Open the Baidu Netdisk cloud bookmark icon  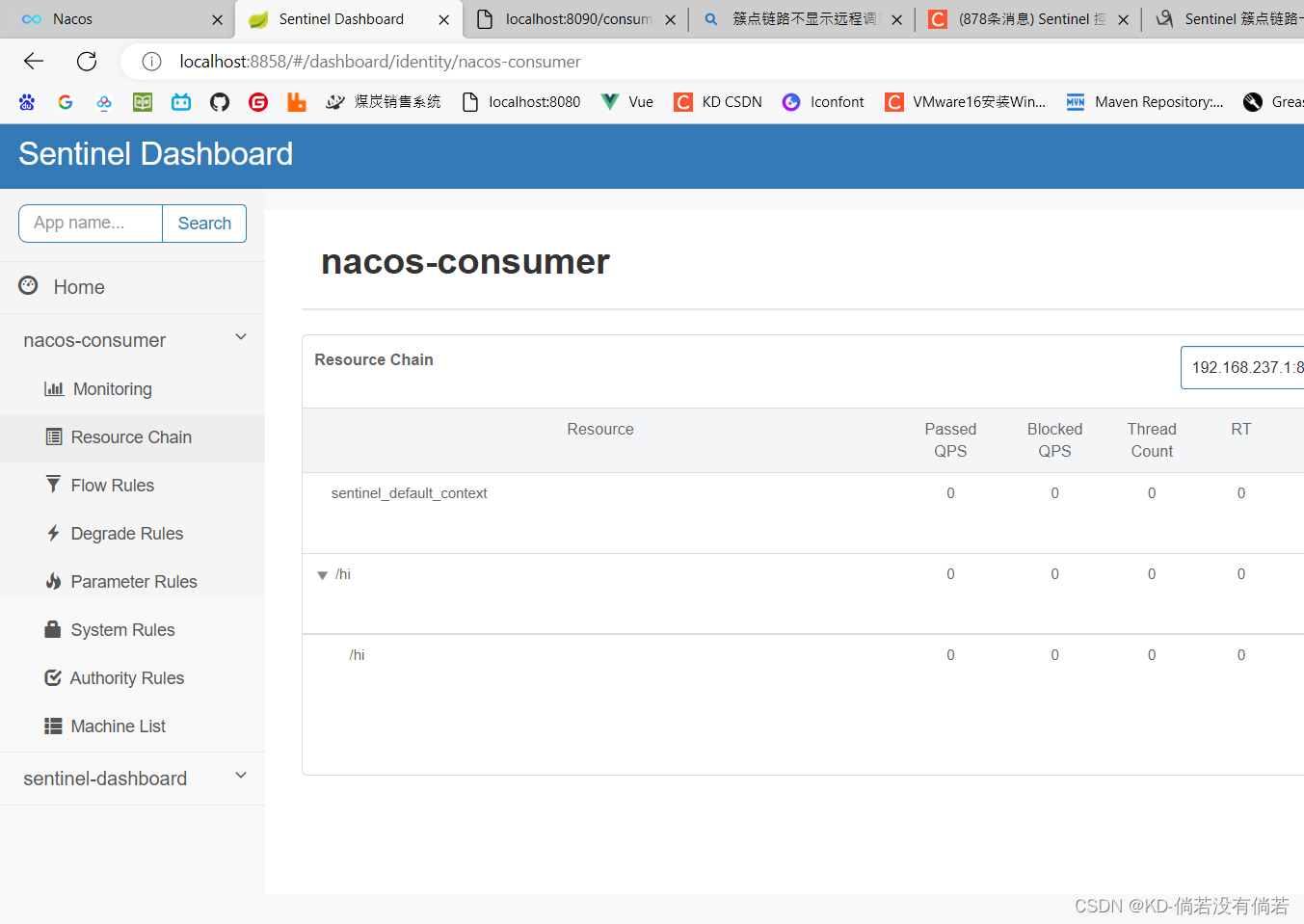(x=104, y=102)
